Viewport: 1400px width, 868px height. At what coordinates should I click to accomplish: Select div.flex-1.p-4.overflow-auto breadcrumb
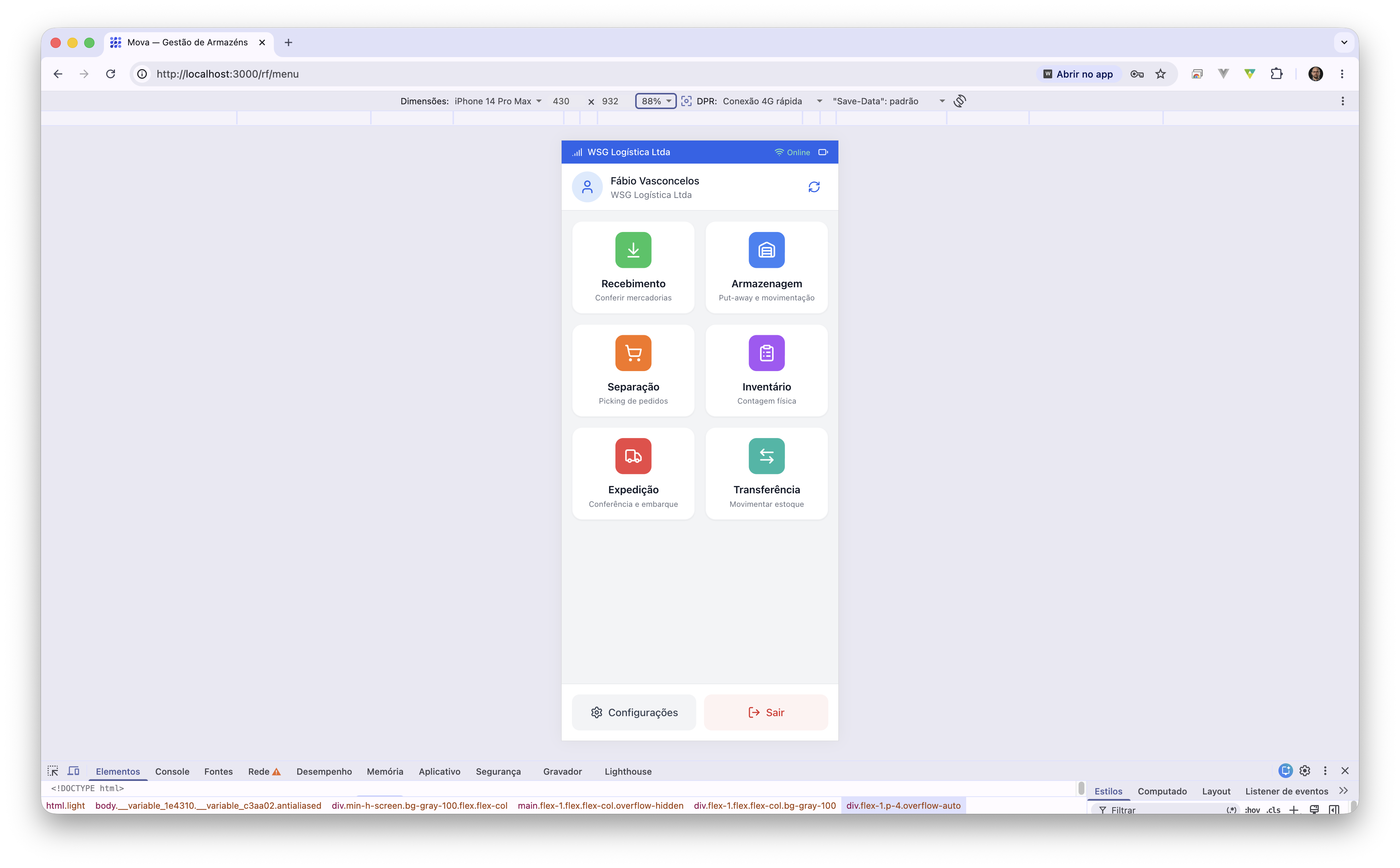point(903,805)
